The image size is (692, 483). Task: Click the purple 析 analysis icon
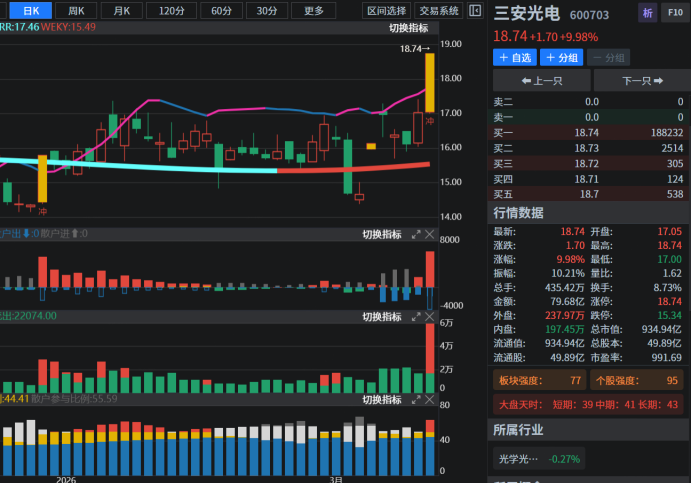647,14
